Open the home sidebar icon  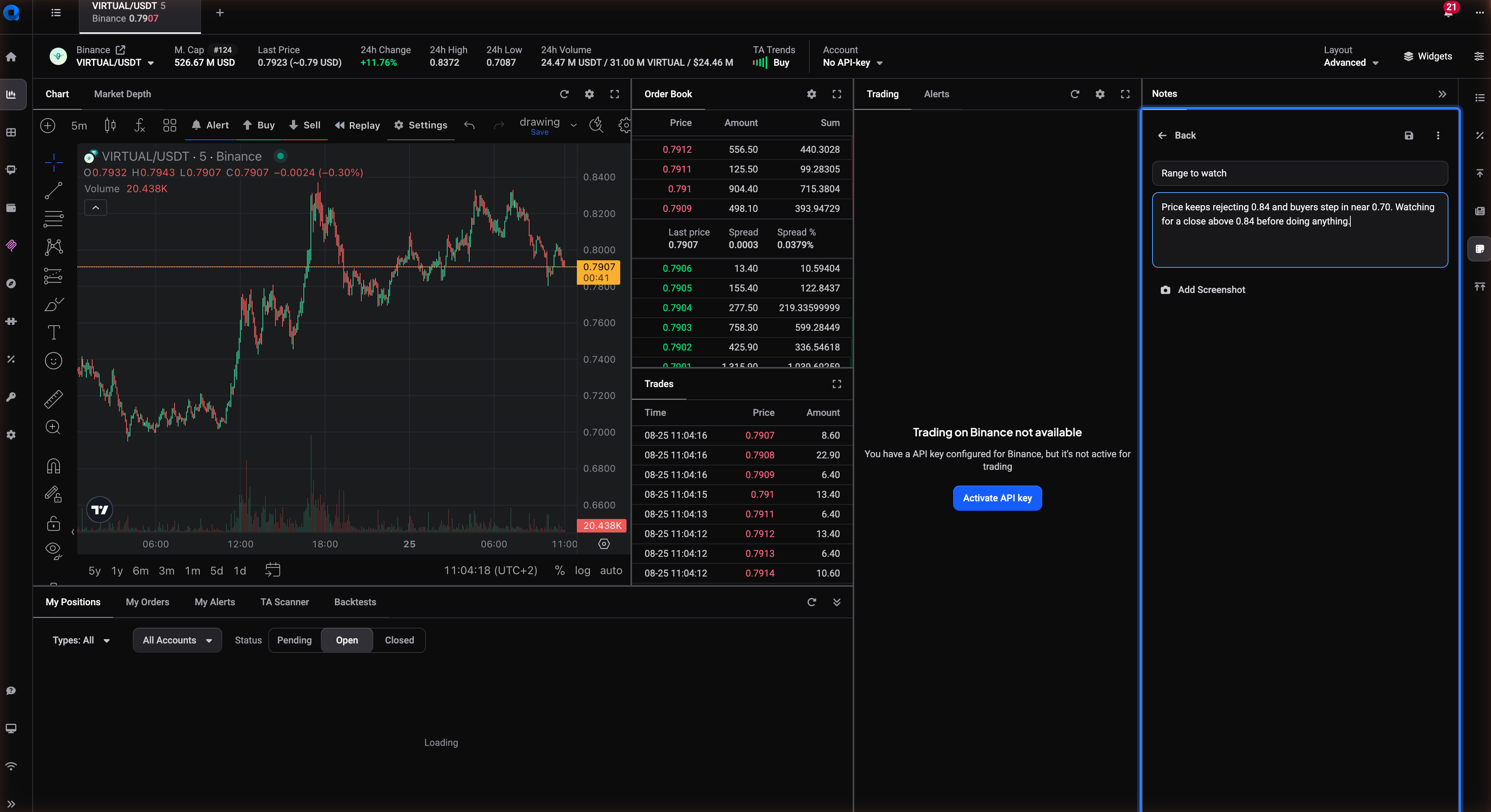11,57
